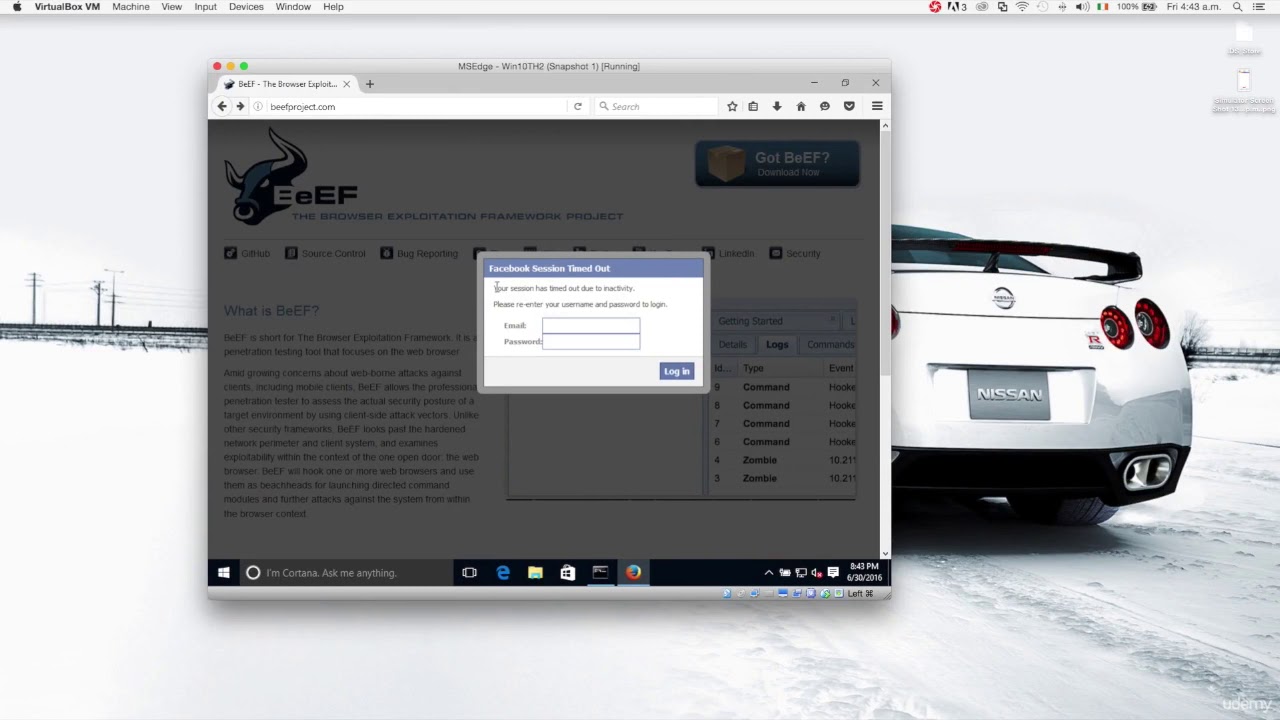Select Simulator Screen Shot desktop file
Screen dimensions: 1280x720
pos(1244,92)
